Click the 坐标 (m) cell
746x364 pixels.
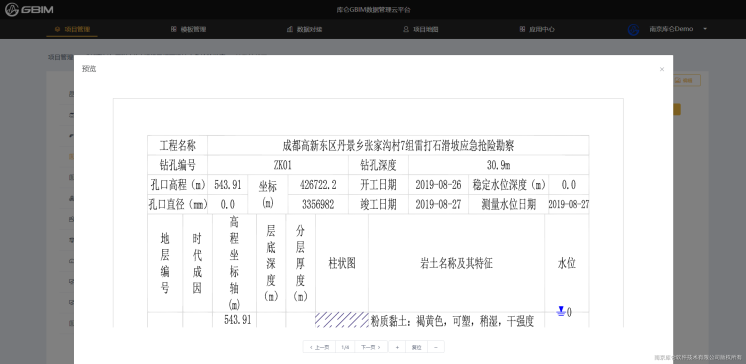point(267,194)
